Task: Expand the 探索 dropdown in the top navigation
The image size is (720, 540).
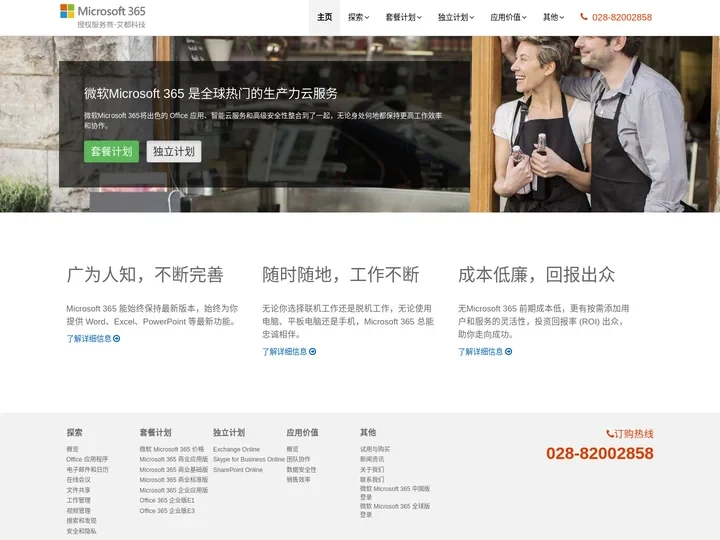Action: coord(358,17)
